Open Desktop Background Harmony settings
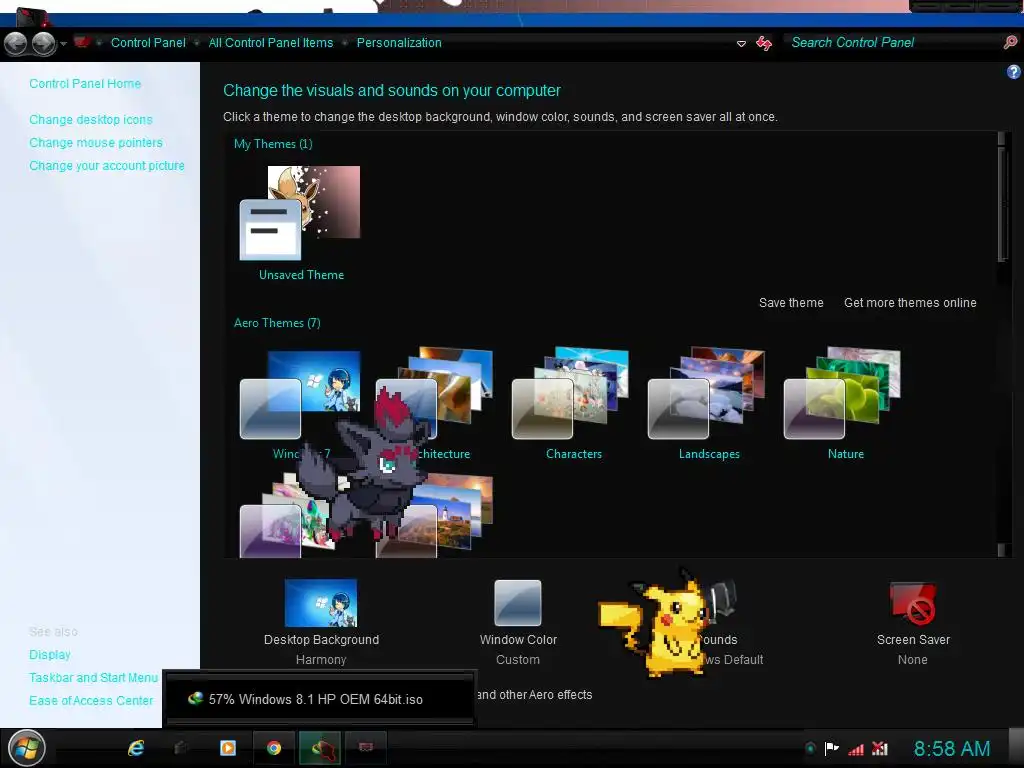The height and width of the screenshot is (768, 1024). coord(321,622)
